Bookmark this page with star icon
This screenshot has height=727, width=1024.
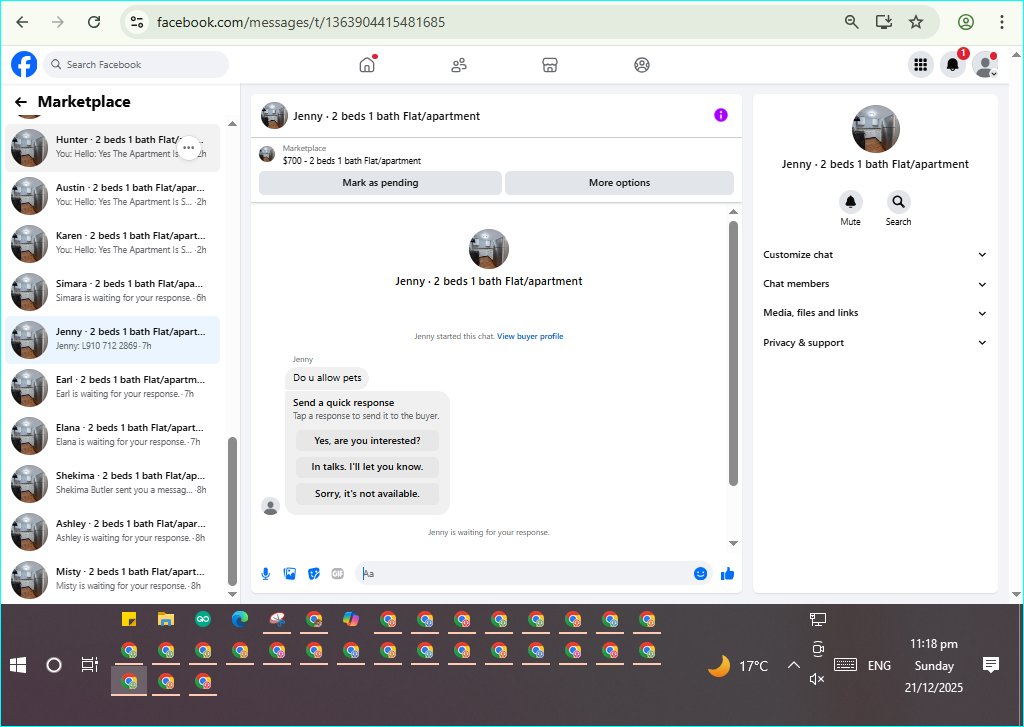coord(916,22)
